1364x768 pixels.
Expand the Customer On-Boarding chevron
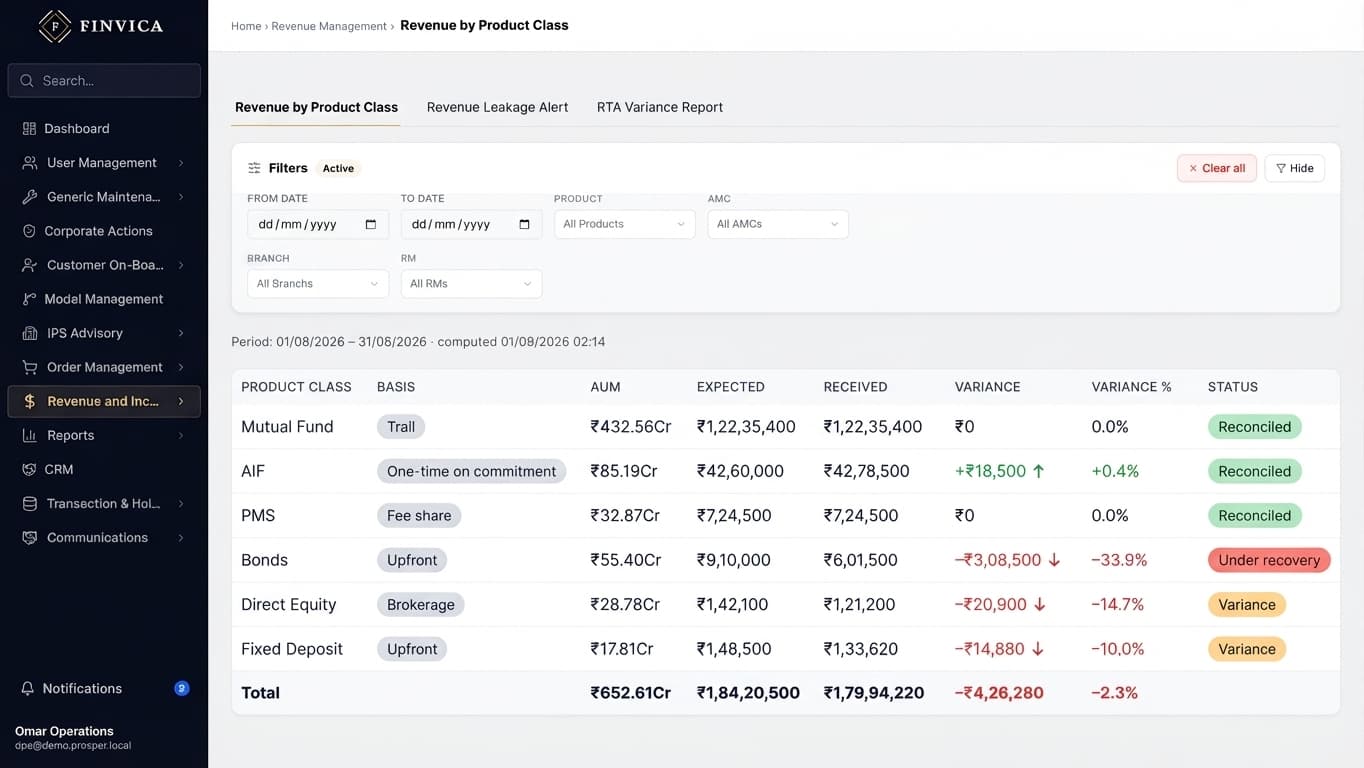181,265
